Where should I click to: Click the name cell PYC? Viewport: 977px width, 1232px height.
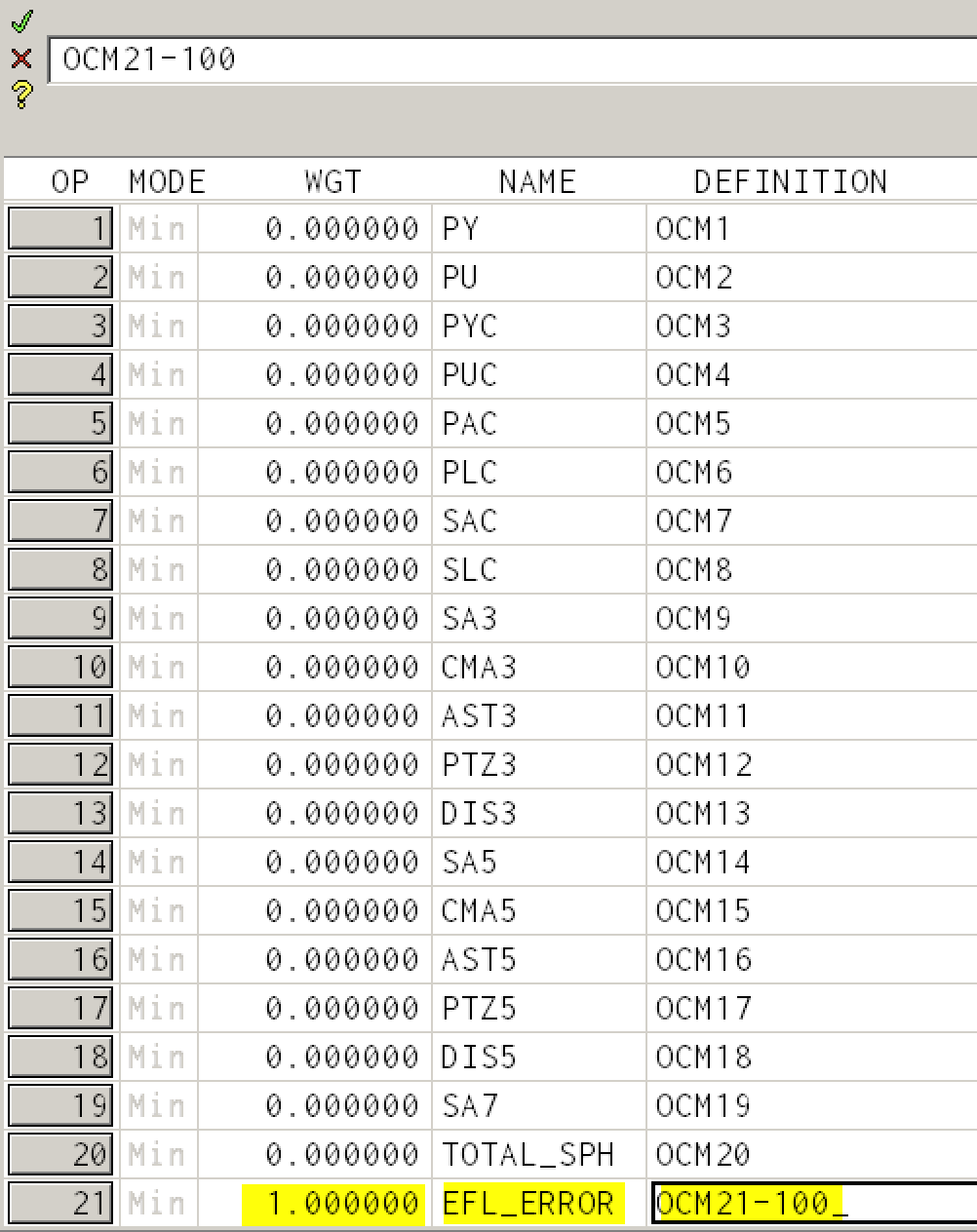pyautogui.click(x=539, y=326)
